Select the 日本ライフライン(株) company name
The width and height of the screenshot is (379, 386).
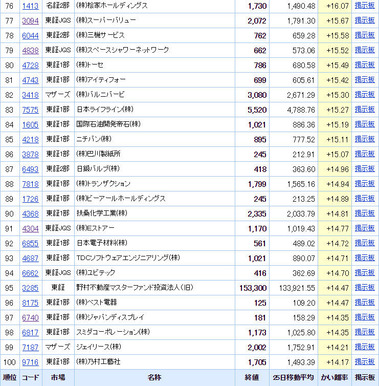click(105, 110)
